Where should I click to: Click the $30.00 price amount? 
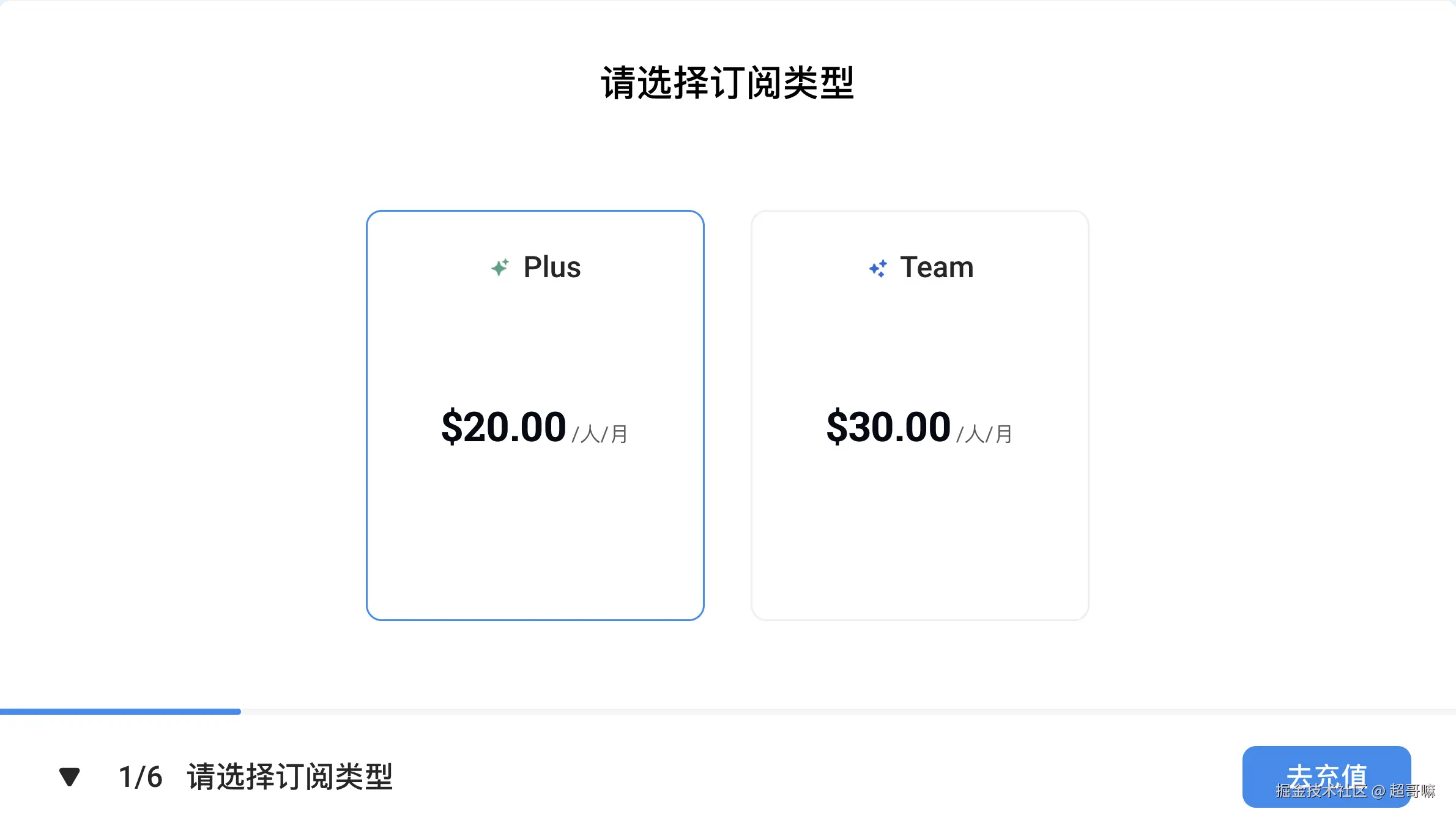pyautogui.click(x=888, y=427)
